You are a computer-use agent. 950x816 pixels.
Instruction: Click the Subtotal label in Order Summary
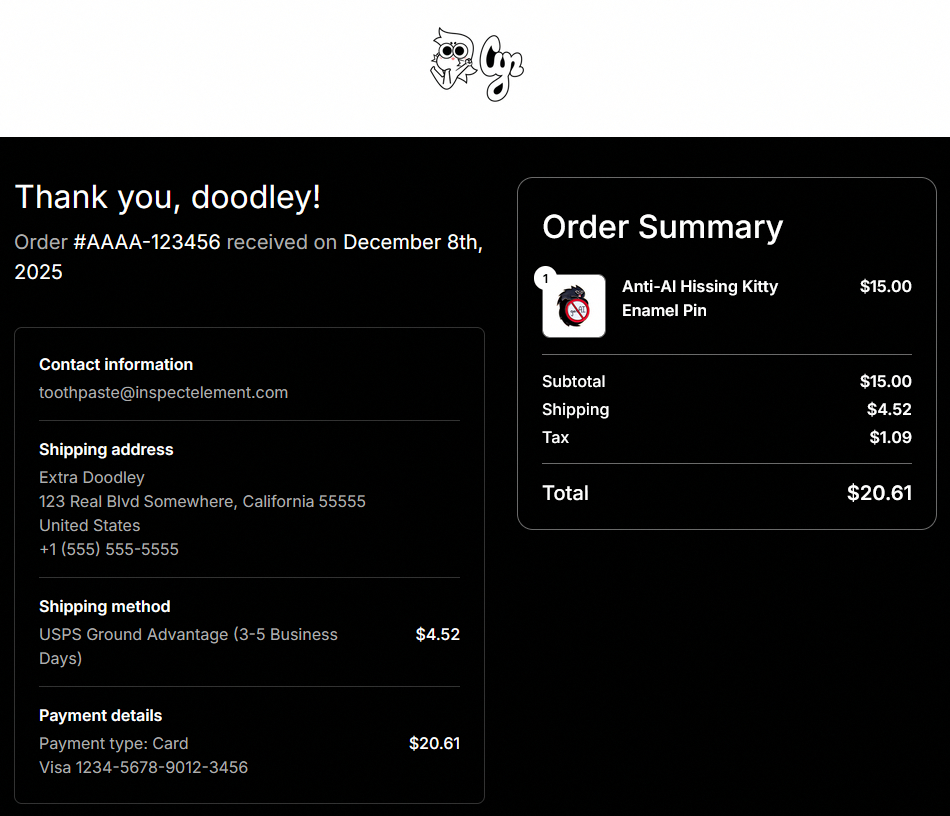pyautogui.click(x=573, y=381)
